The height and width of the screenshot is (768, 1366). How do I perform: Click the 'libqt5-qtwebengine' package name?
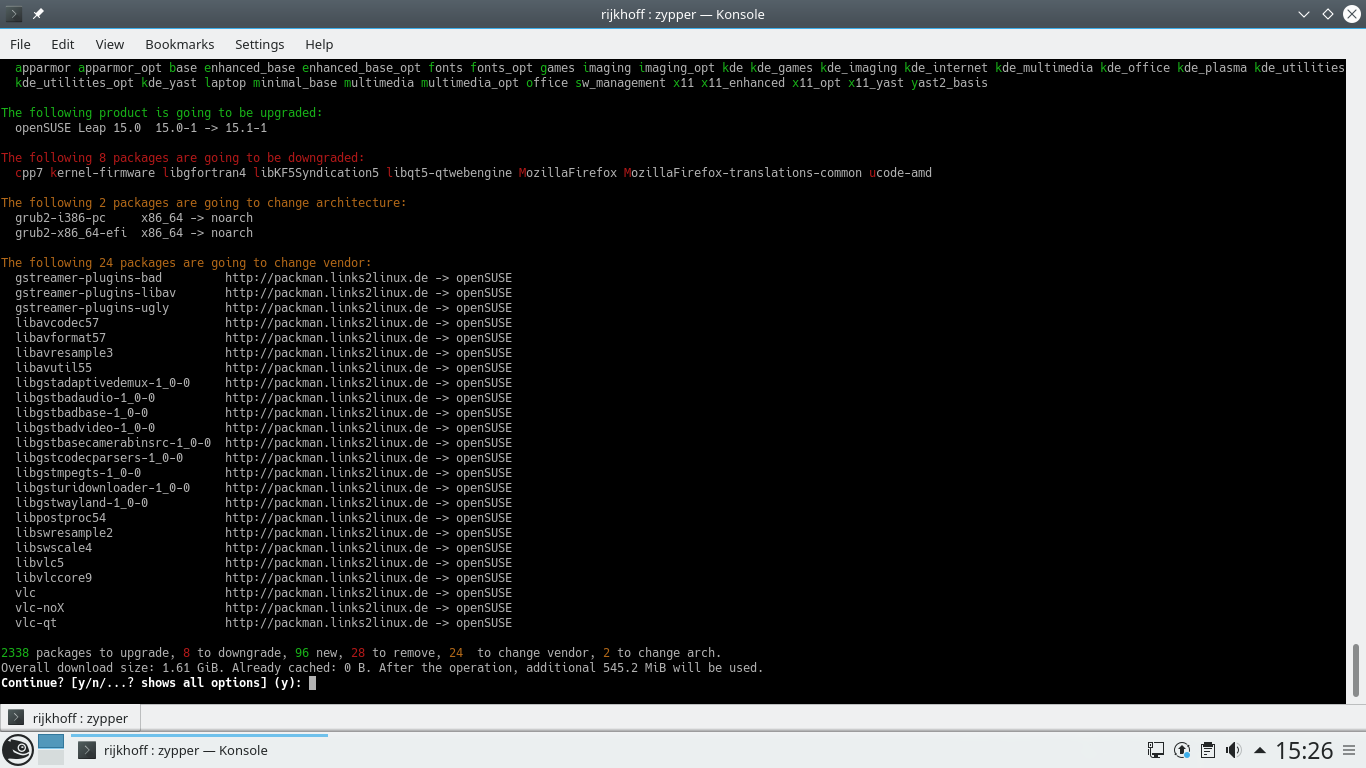point(449,173)
